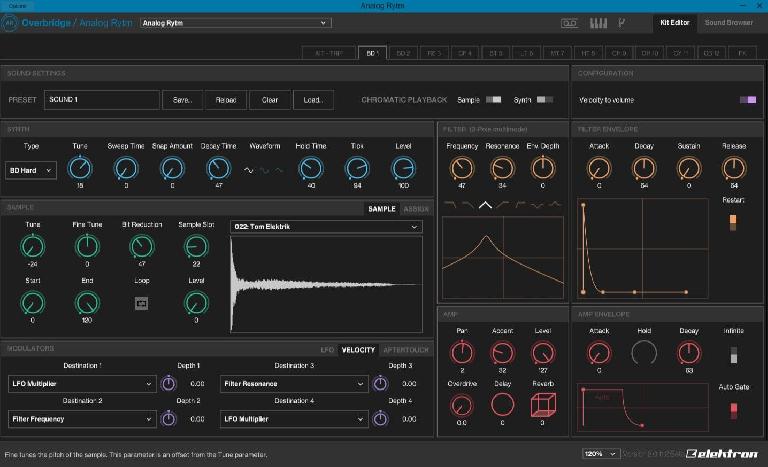Open the 022: Tom Elektrik sample dropdown

click(326, 226)
